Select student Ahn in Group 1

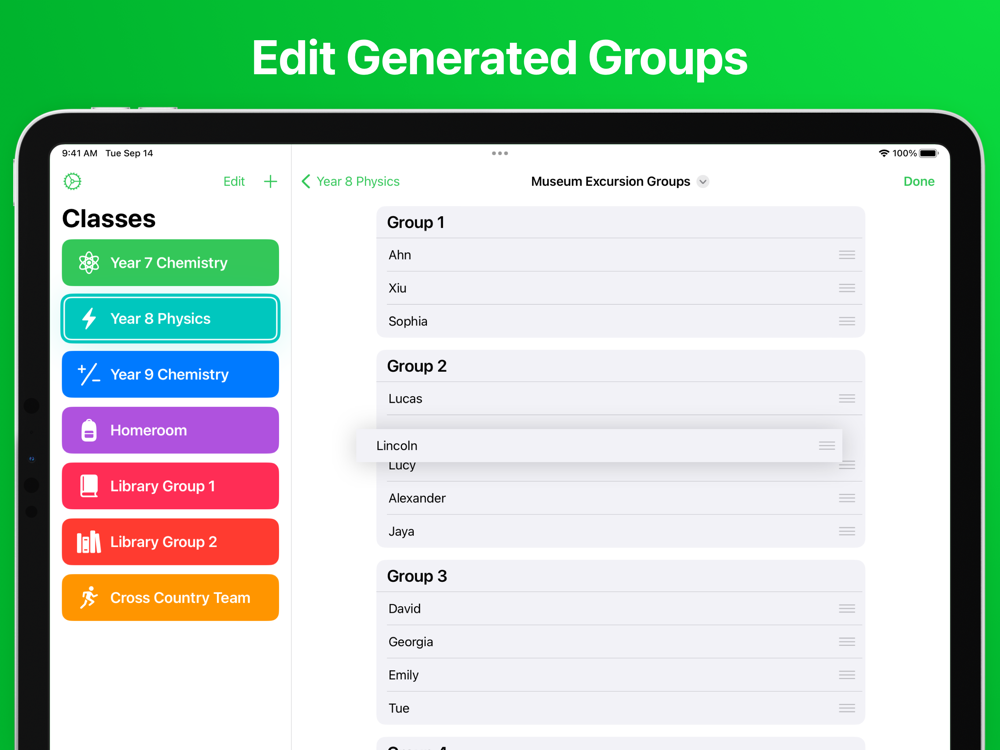[621, 255]
